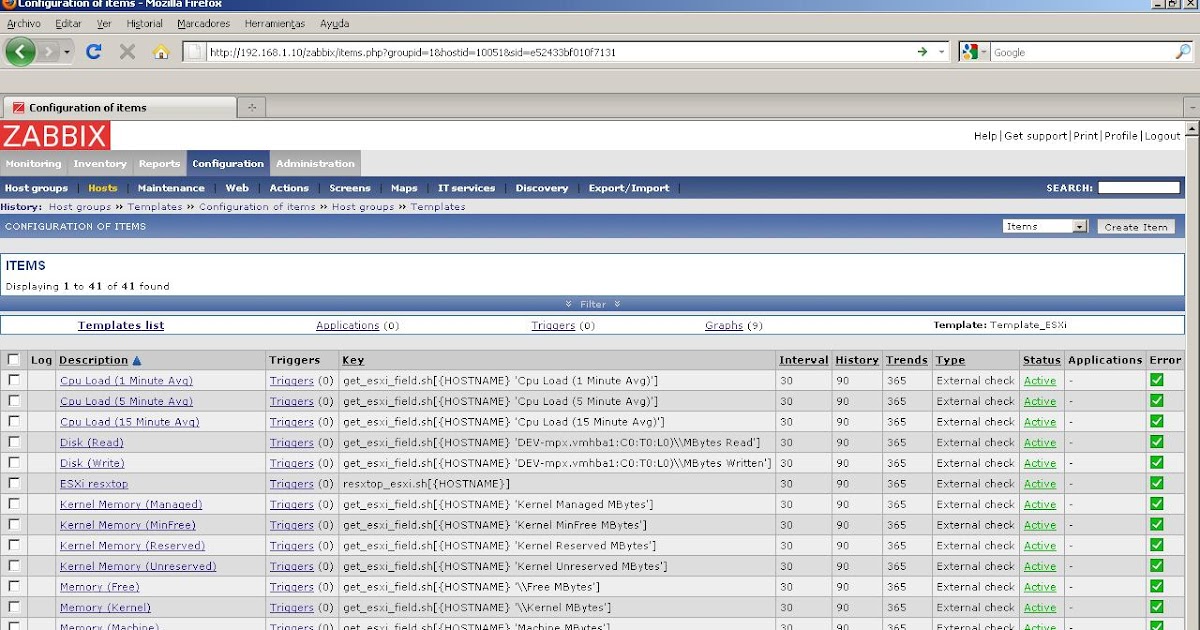Select the header select-all checkbox
Image resolution: width=1200 pixels, height=630 pixels.
click(x=13, y=358)
